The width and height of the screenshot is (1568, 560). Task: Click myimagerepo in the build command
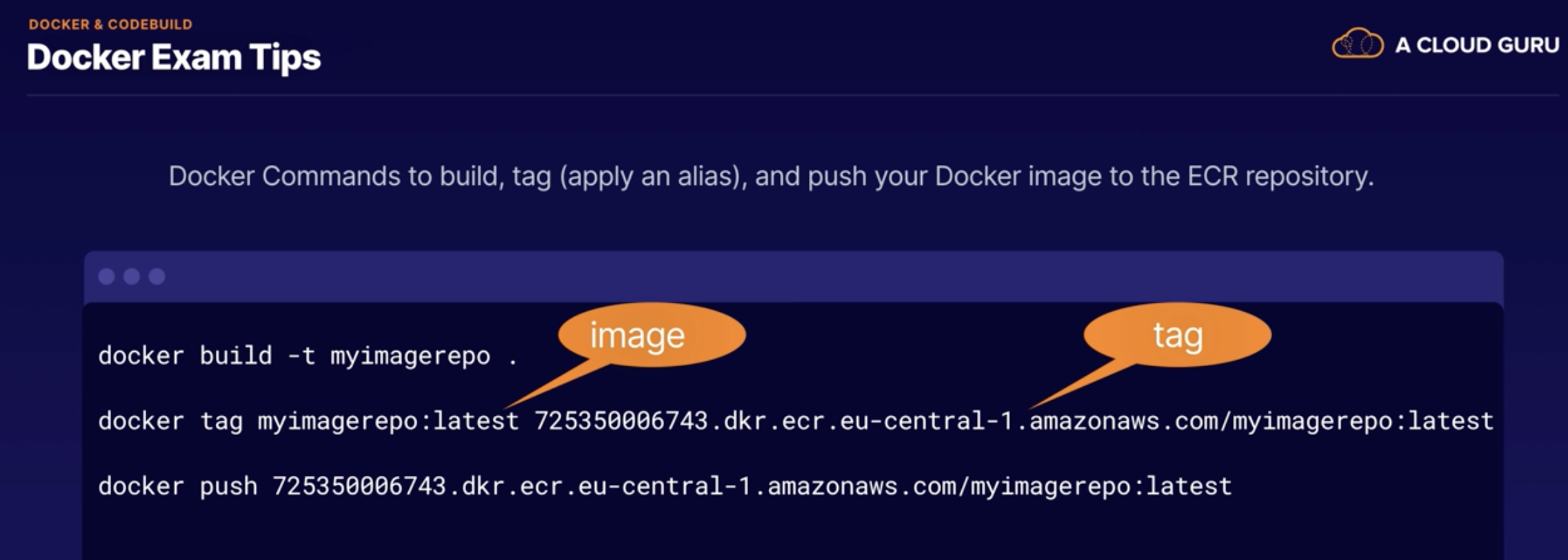[410, 357]
